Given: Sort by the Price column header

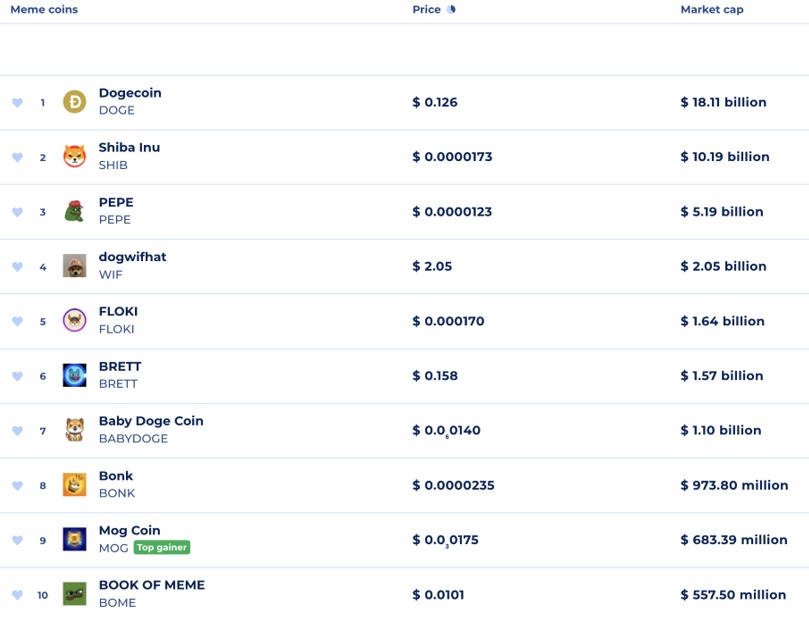Looking at the screenshot, I should click(426, 10).
